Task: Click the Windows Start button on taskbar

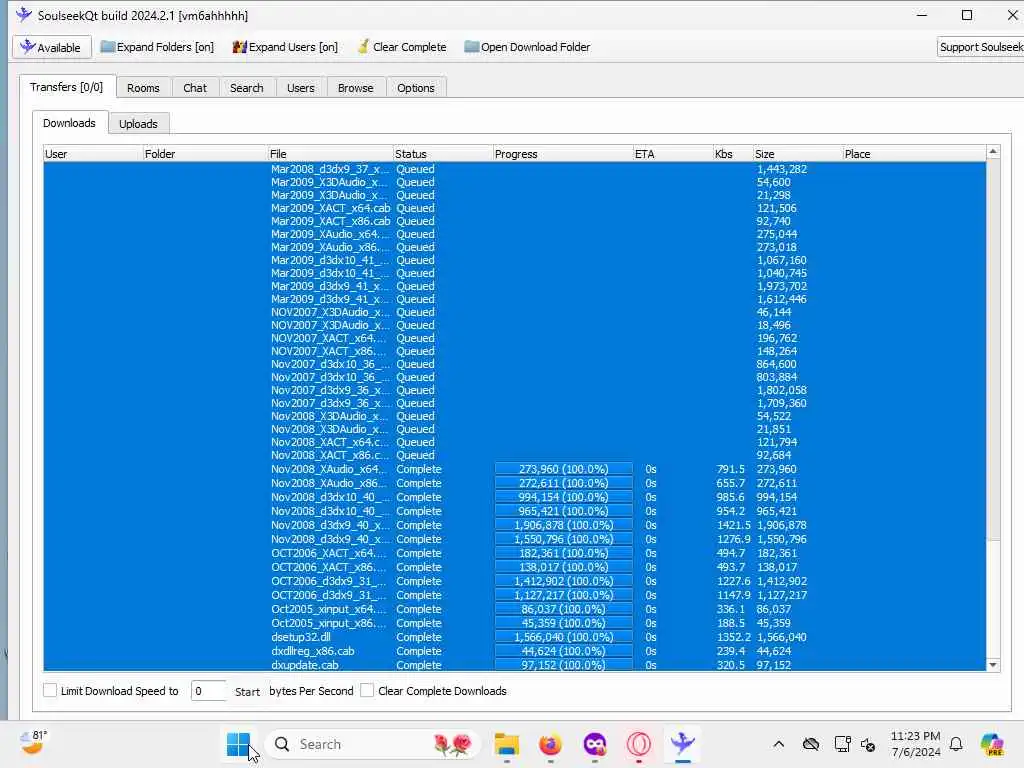Action: [238, 744]
